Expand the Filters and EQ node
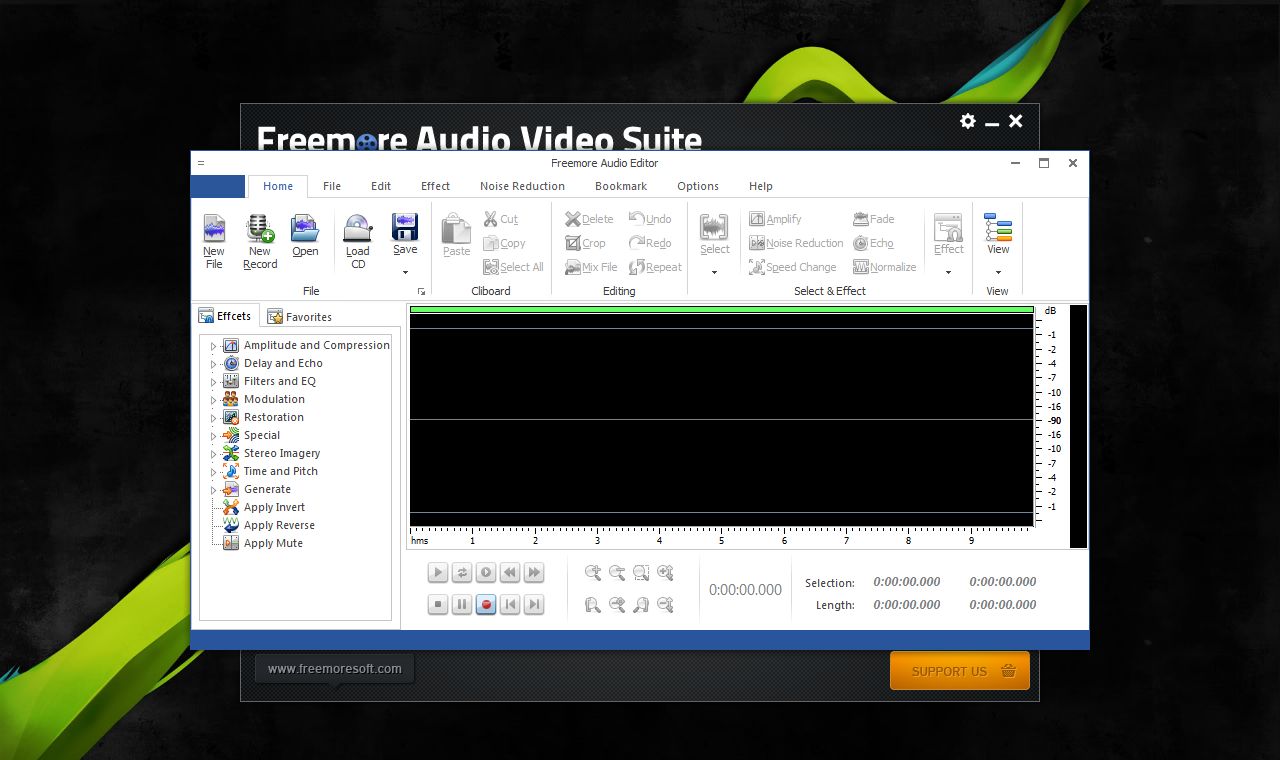The image size is (1280, 760). click(213, 382)
